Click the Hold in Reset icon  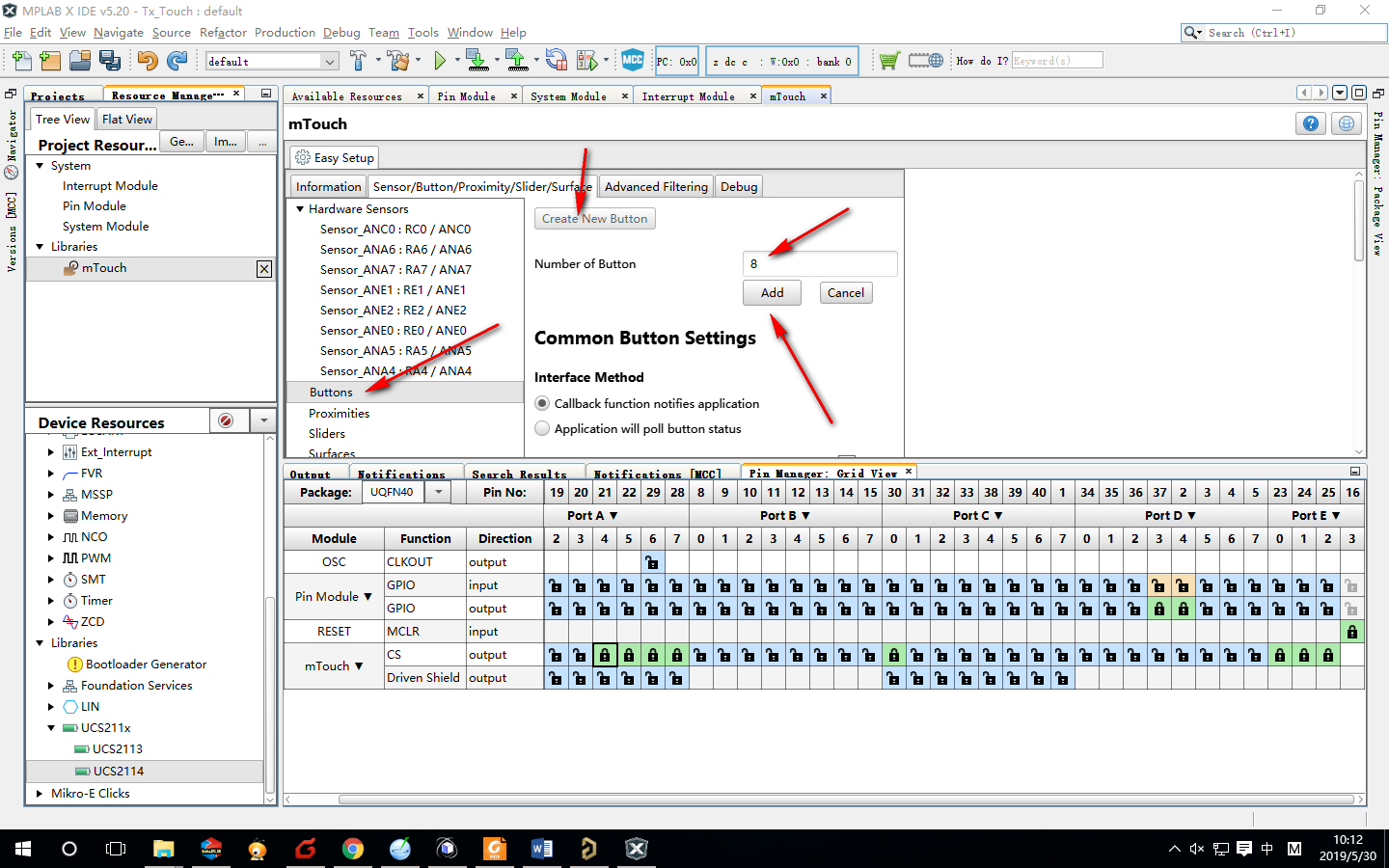tap(556, 61)
